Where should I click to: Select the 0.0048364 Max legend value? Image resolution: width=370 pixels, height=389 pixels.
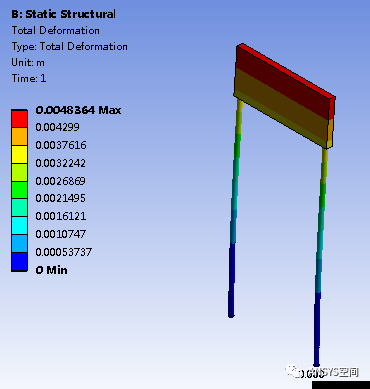[x=78, y=110]
